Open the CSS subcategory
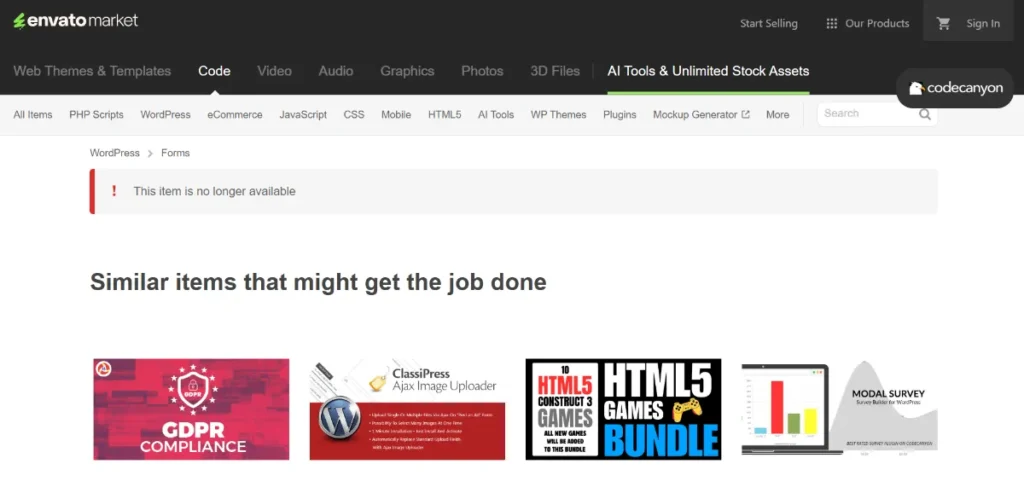Viewport: 1024px width, 493px height. coord(354,114)
